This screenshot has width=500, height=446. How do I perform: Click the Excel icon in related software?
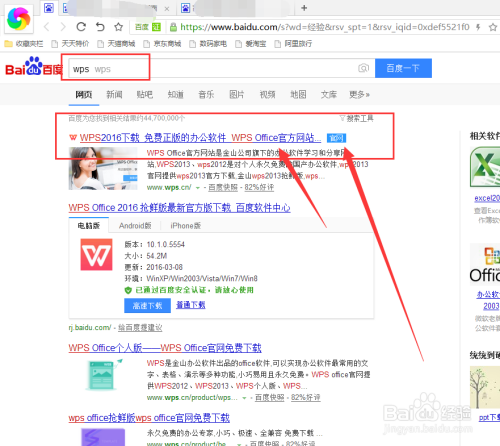485,167
